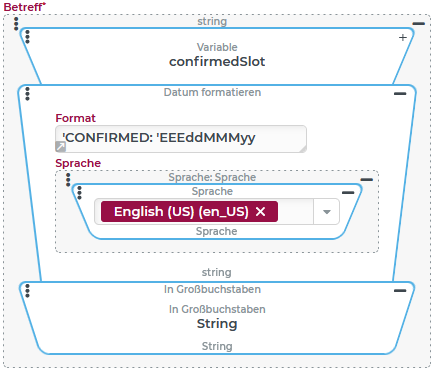Image resolution: width=436 pixels, height=372 pixels.
Task: Collapse the inner Sprache block
Action: (x=348, y=192)
